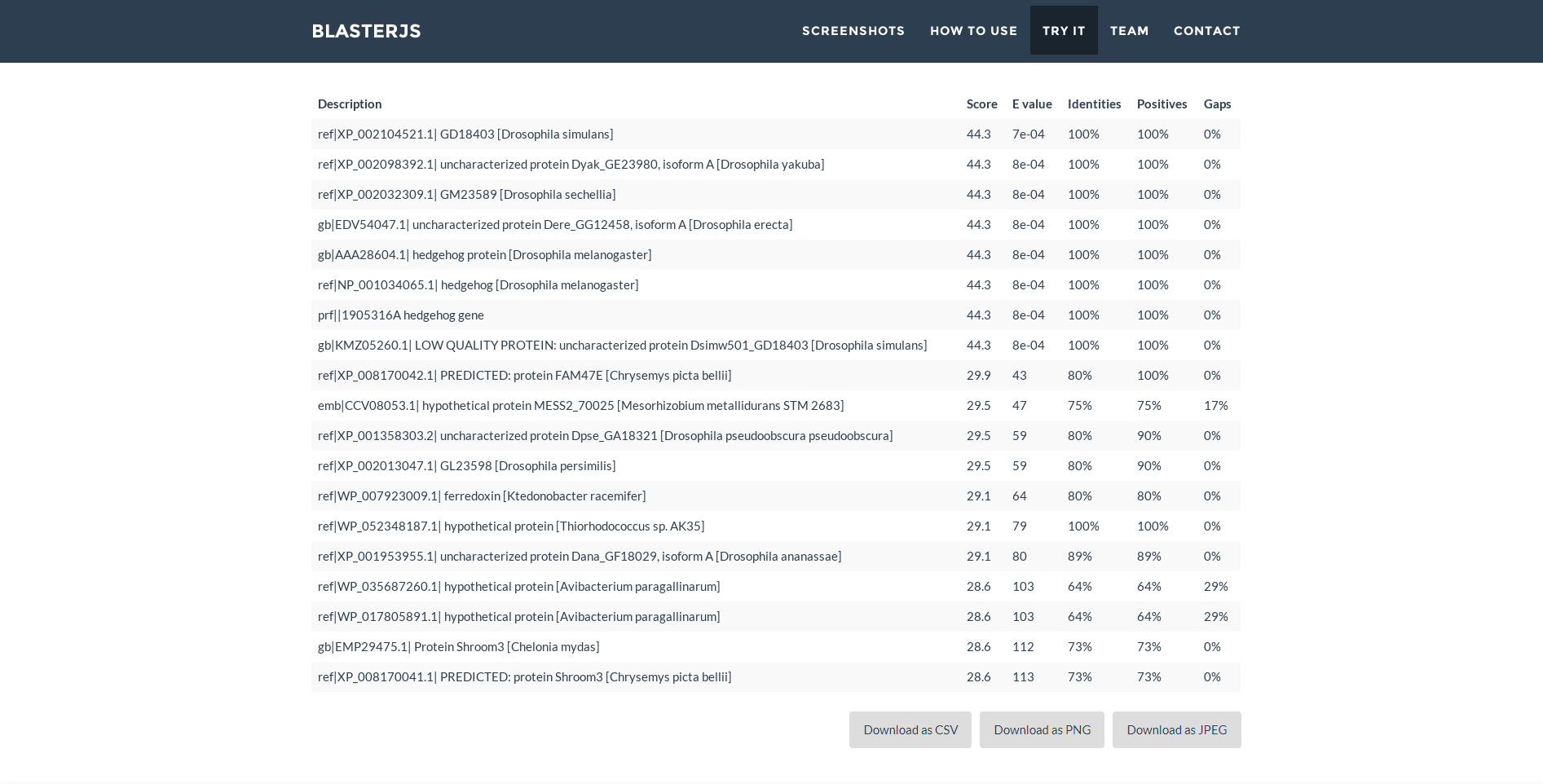Navigate to the Contact section
1543x784 pixels.
coord(1206,31)
